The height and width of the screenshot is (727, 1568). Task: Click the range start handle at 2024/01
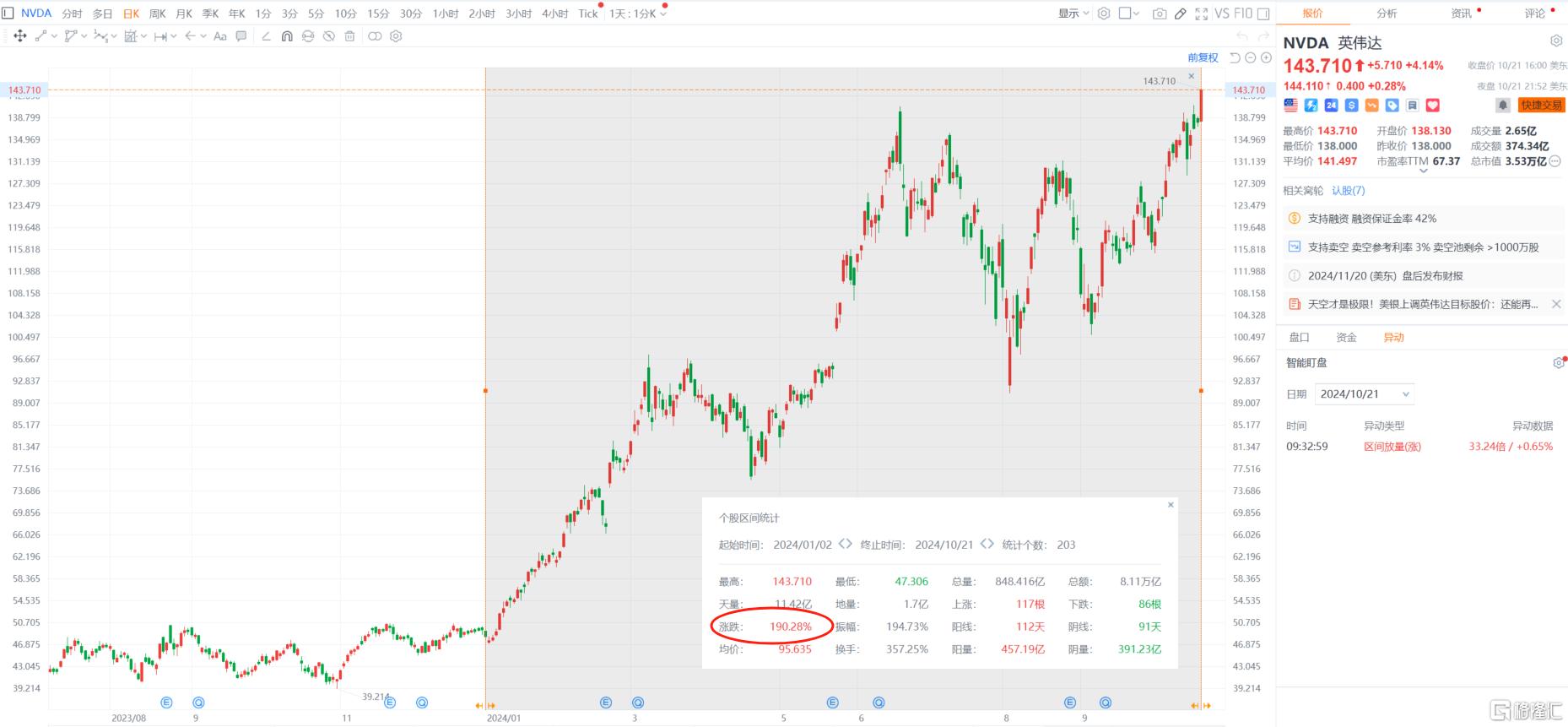click(x=485, y=706)
